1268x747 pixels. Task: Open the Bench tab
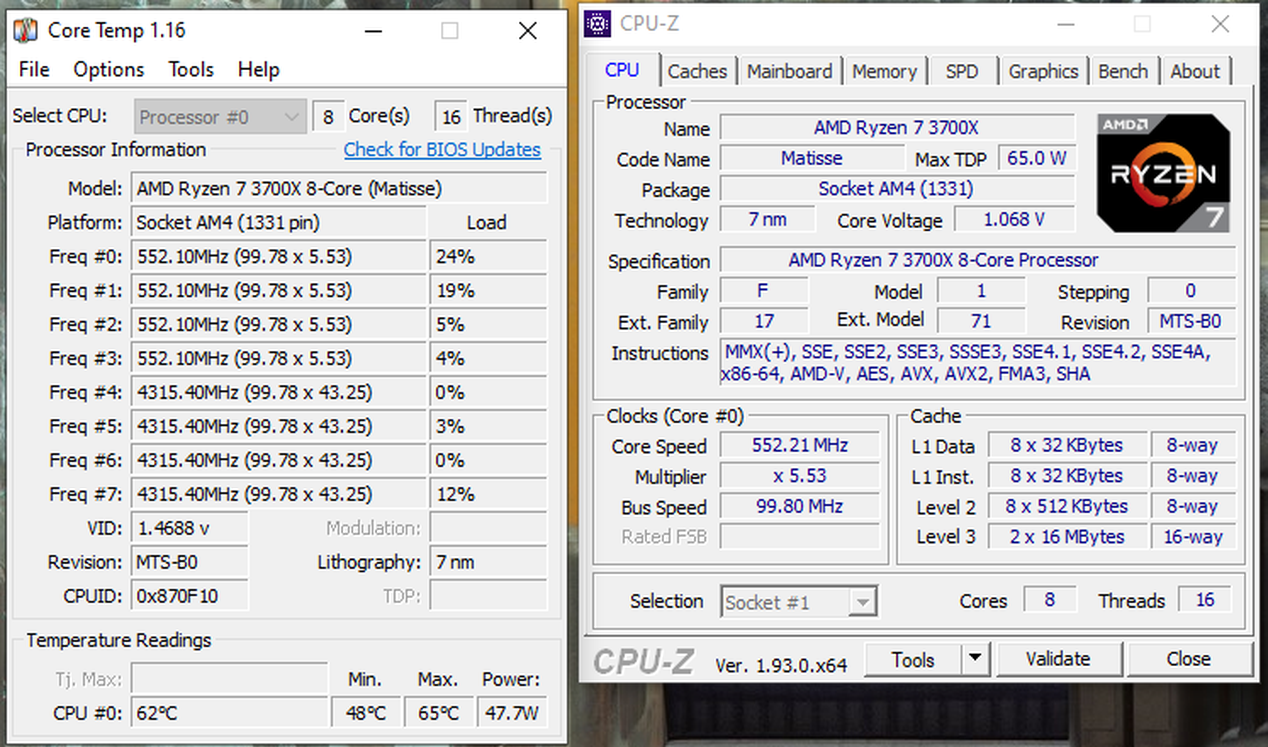1123,71
